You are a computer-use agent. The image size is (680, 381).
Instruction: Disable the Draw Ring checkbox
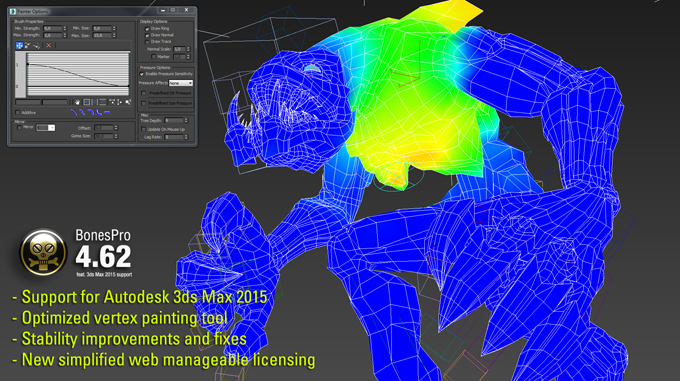coord(147,29)
